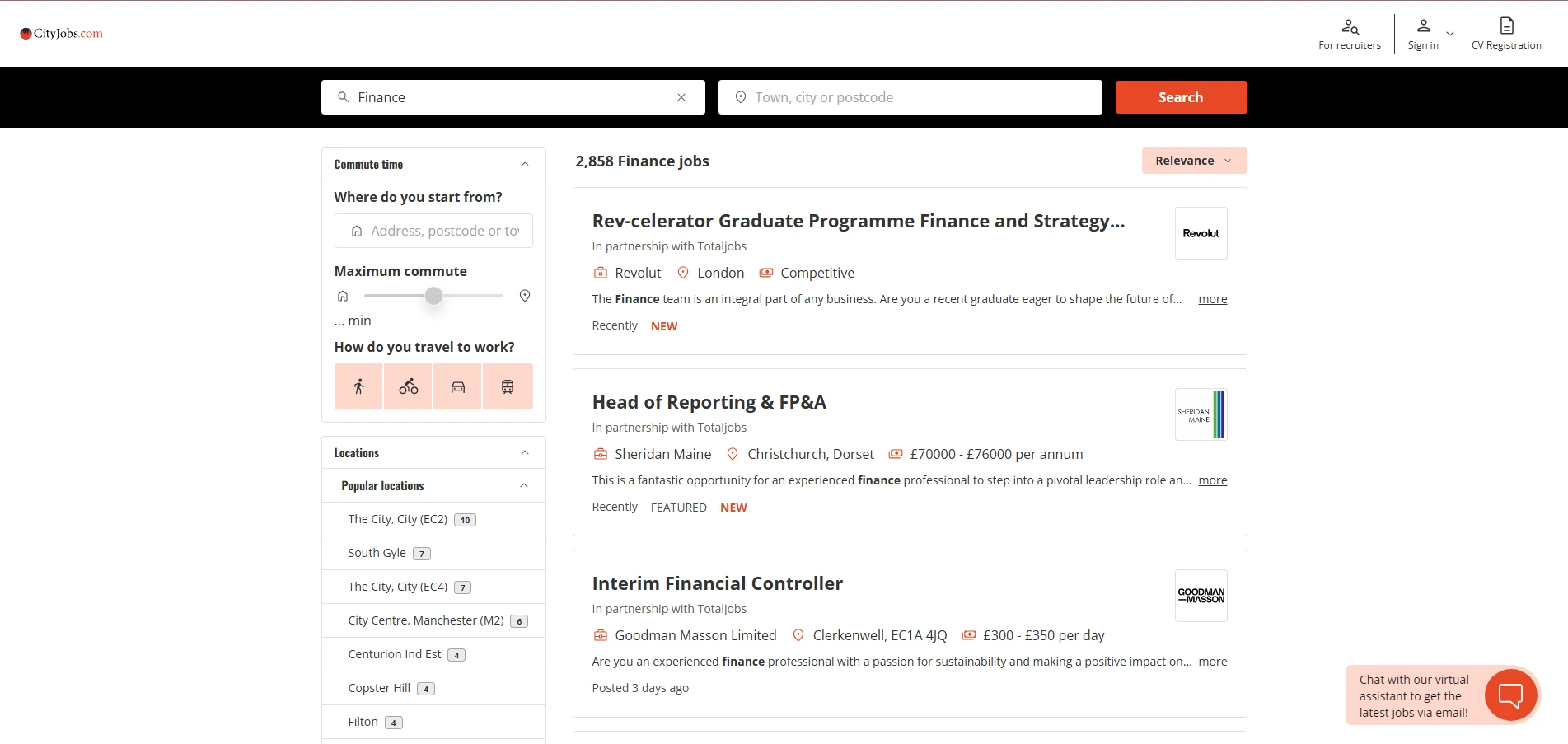
Task: Click the FEATURED label on Head of Reporting job
Action: click(x=679, y=508)
